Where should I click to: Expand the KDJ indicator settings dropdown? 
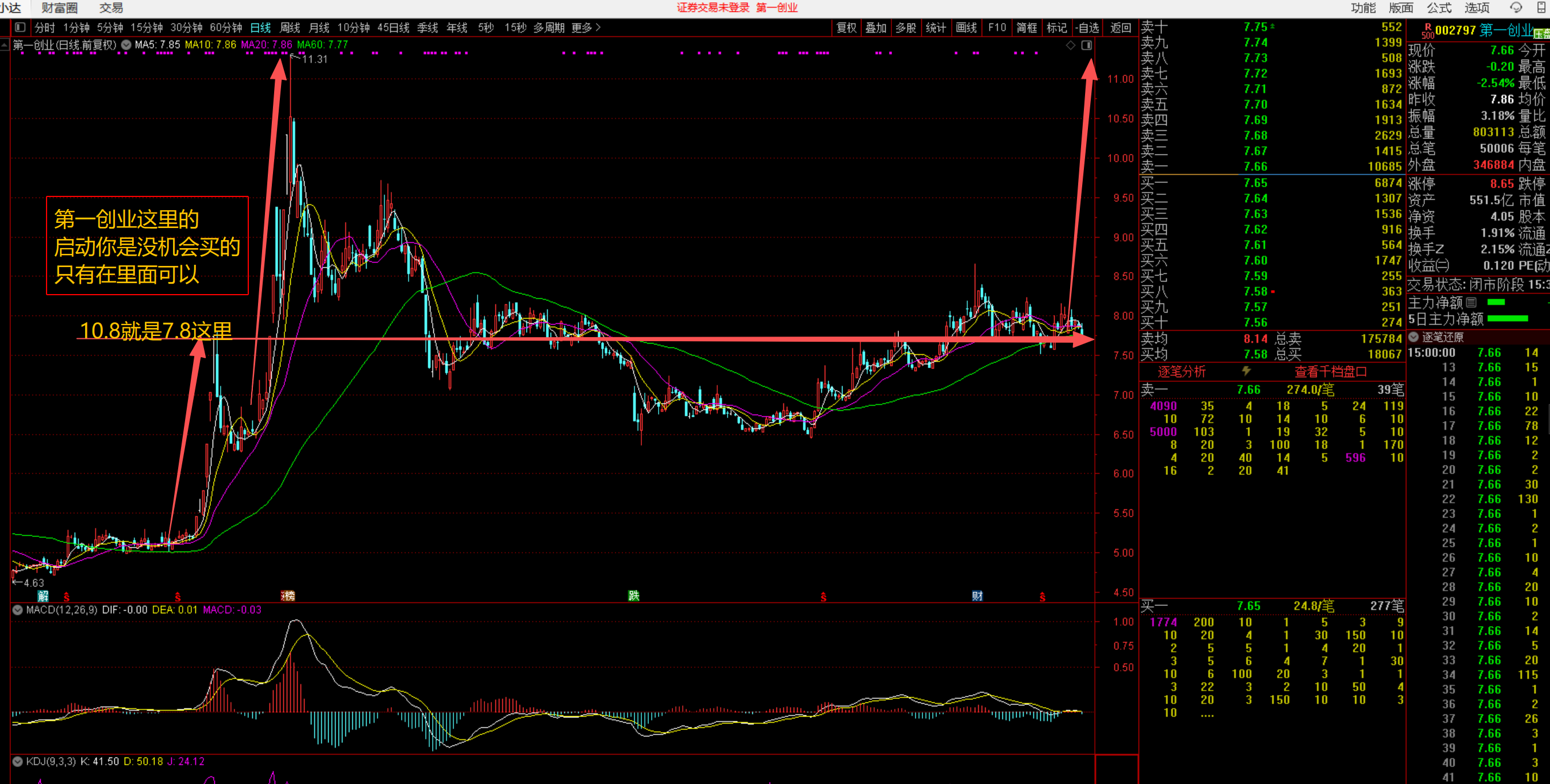17,761
